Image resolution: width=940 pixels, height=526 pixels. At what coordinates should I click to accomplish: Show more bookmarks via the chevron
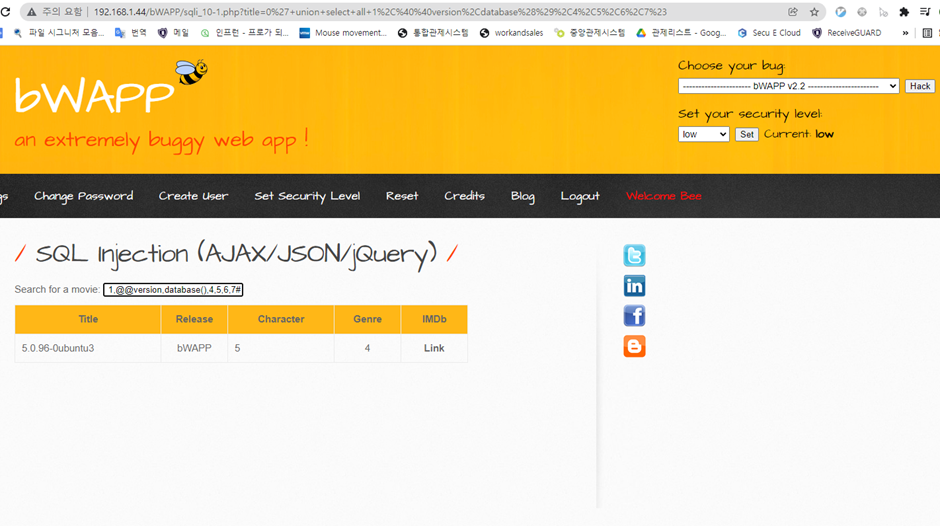[x=905, y=33]
